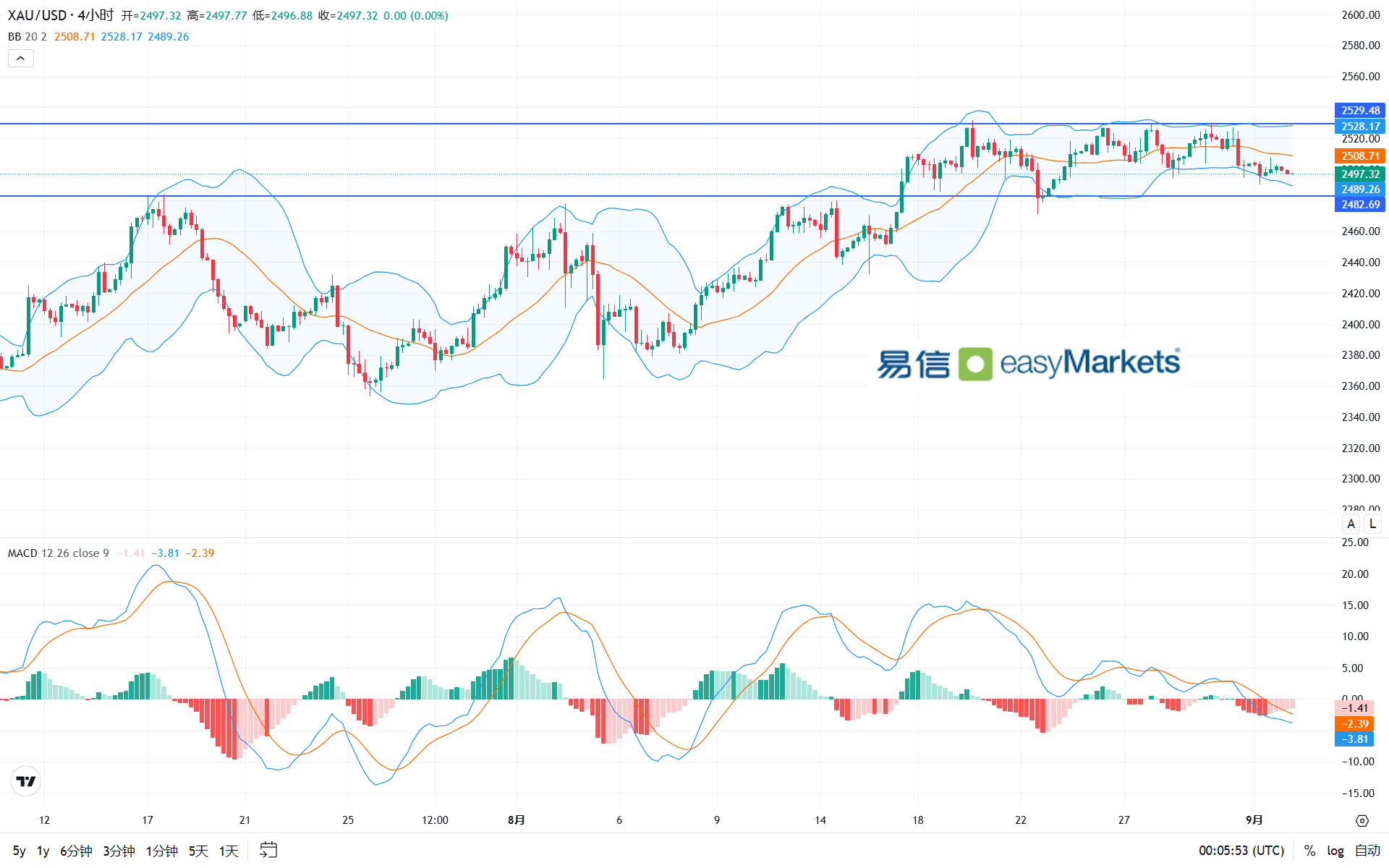Viewport: 1389px width, 868px height.
Task: Select the 1y time range
Action: 43,851
